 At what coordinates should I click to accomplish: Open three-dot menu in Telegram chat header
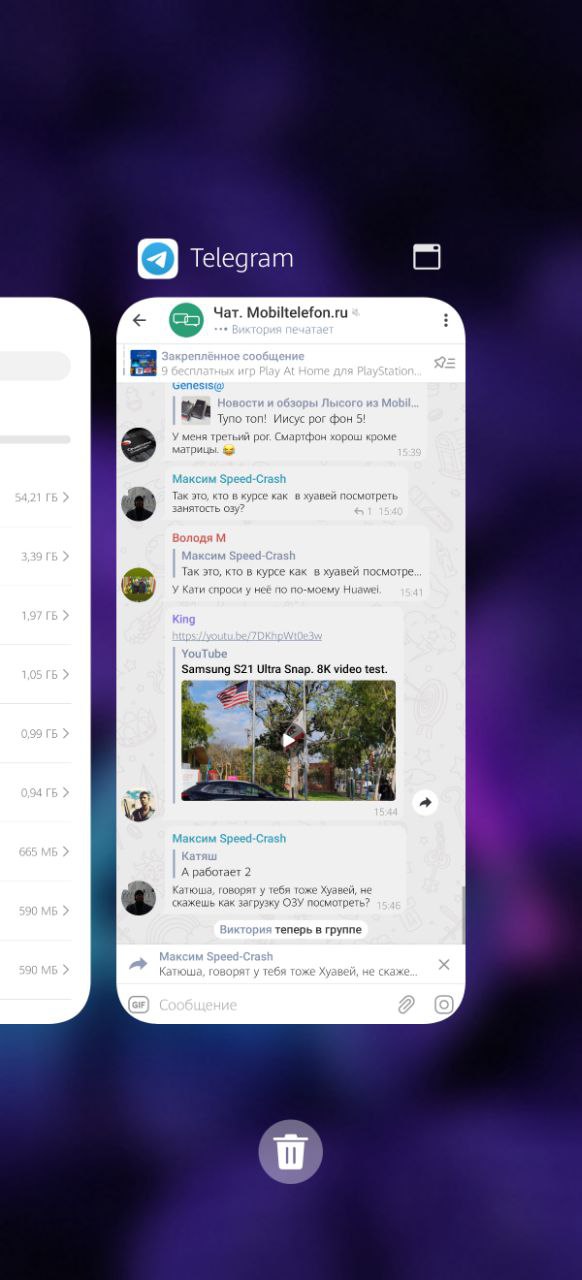[446, 320]
